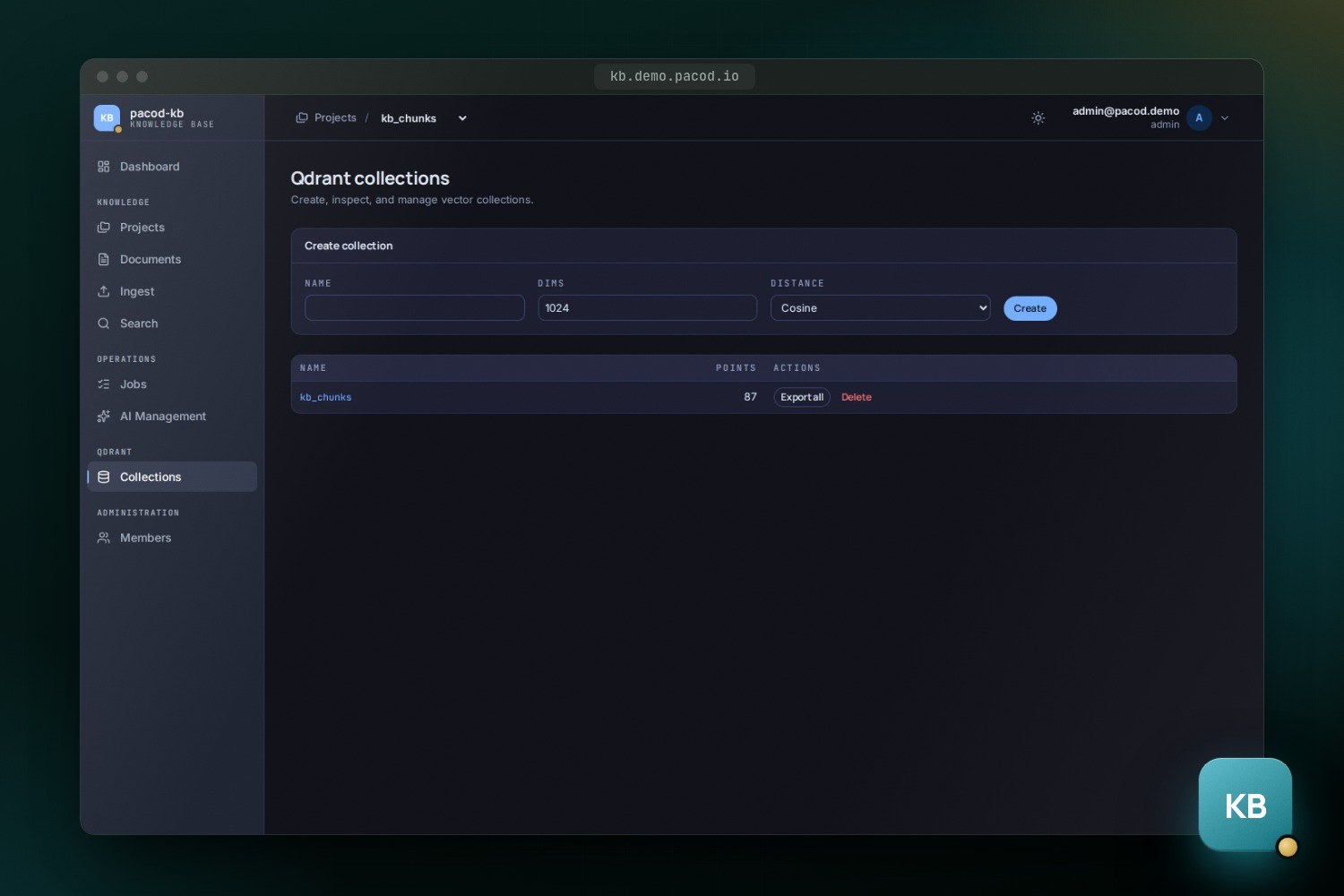Focus the collection Name input field

414,308
